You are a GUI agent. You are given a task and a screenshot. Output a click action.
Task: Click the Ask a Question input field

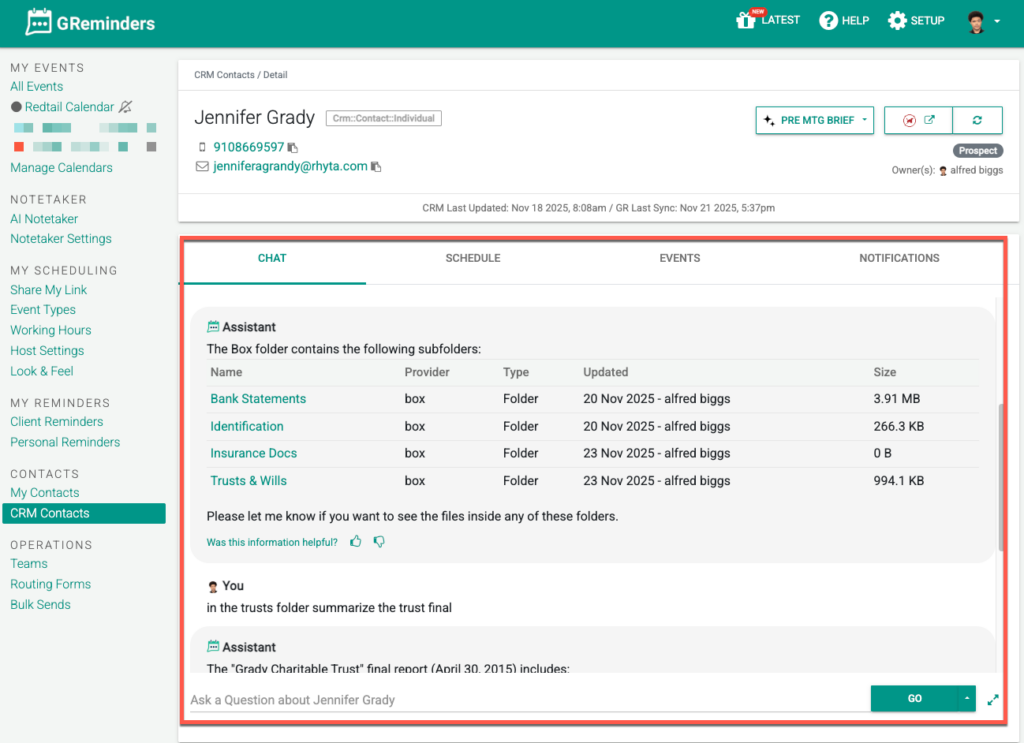(525, 700)
